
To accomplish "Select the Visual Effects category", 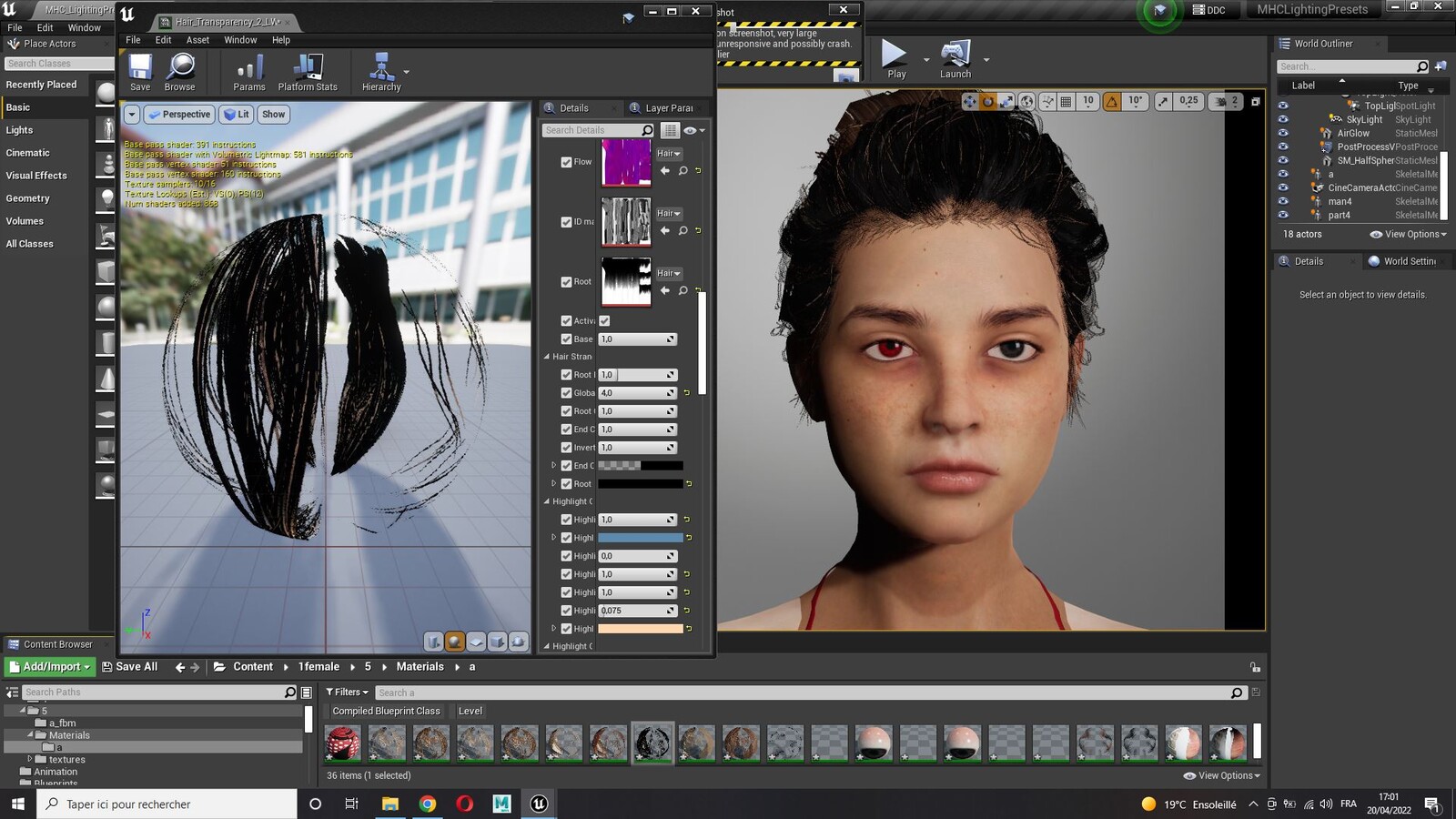I will [36, 176].
